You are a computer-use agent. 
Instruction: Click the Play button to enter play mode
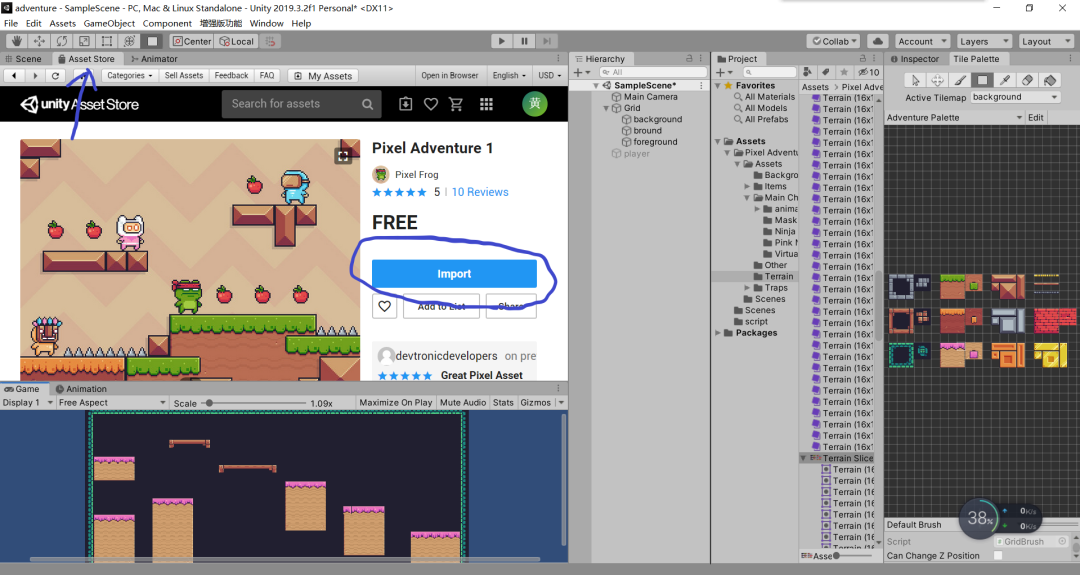tap(501, 41)
